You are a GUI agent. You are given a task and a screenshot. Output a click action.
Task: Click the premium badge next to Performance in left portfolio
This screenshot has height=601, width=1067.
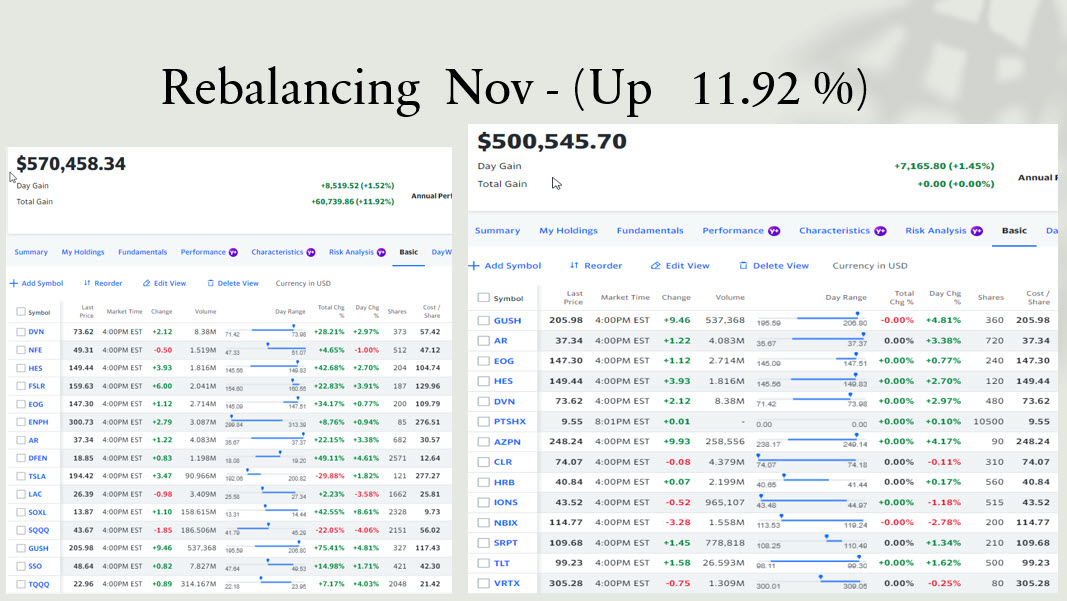tap(233, 253)
